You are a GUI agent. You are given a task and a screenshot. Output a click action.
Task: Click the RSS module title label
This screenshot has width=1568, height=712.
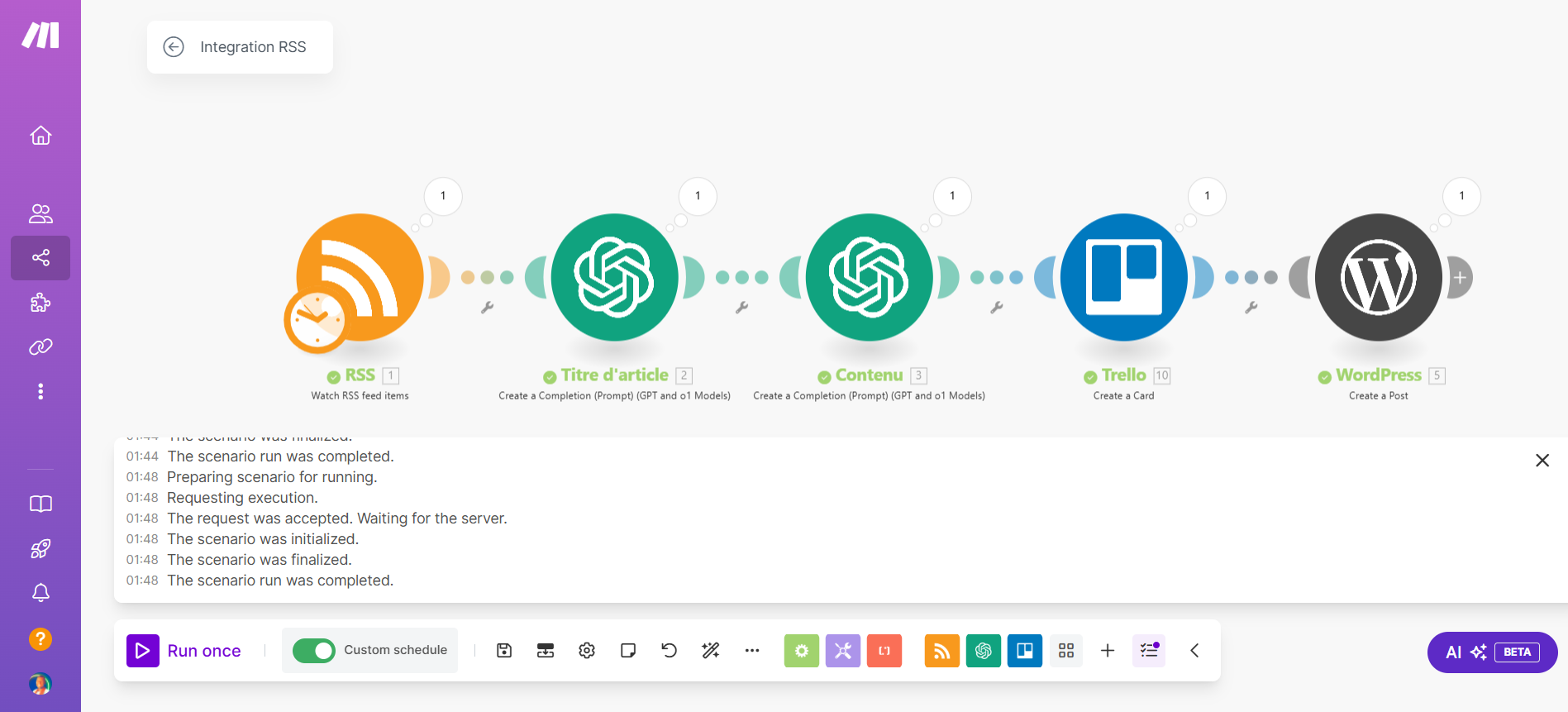pos(360,375)
